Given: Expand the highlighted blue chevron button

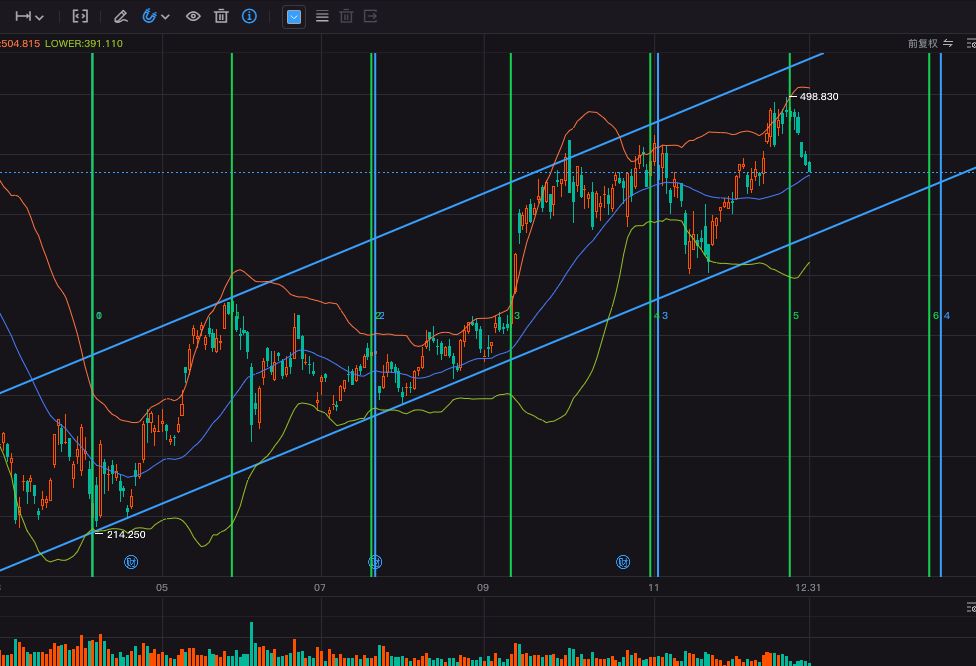Looking at the screenshot, I should 294,17.
